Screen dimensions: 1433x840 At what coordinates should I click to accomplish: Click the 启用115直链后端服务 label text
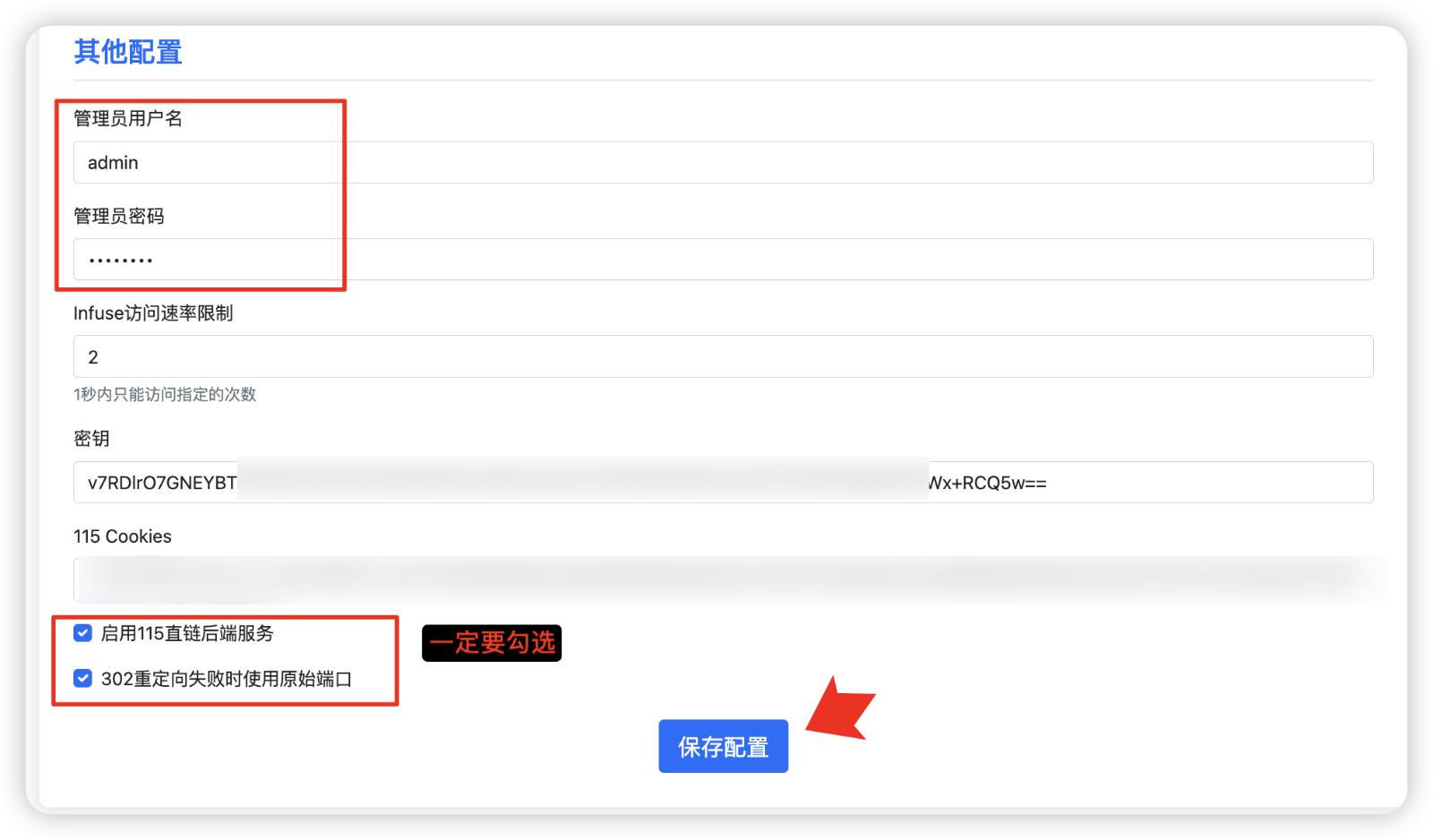pos(187,633)
